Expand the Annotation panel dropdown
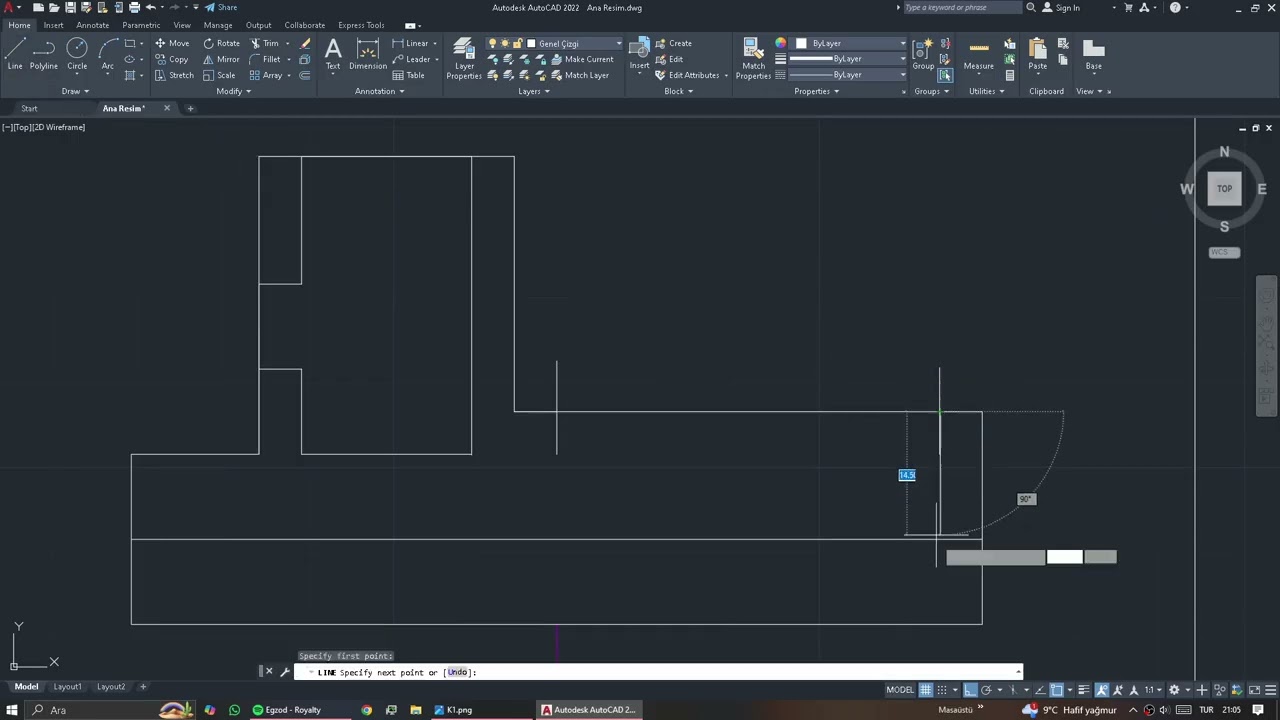The width and height of the screenshot is (1280, 720). coord(380,91)
